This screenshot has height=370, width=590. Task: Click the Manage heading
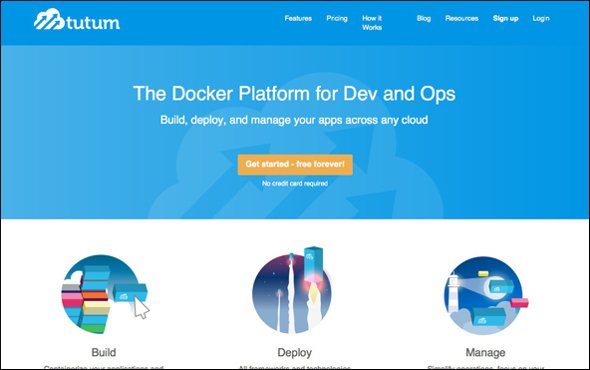pos(485,353)
